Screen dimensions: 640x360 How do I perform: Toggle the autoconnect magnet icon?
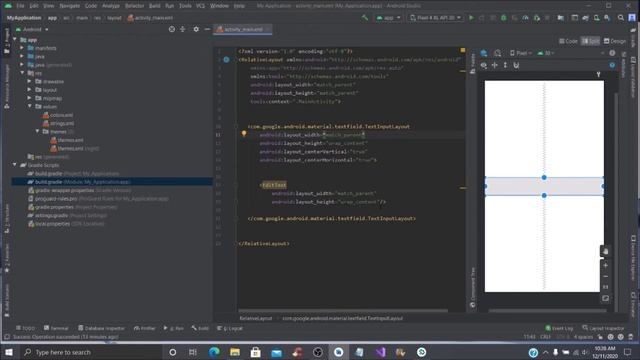[516, 65]
